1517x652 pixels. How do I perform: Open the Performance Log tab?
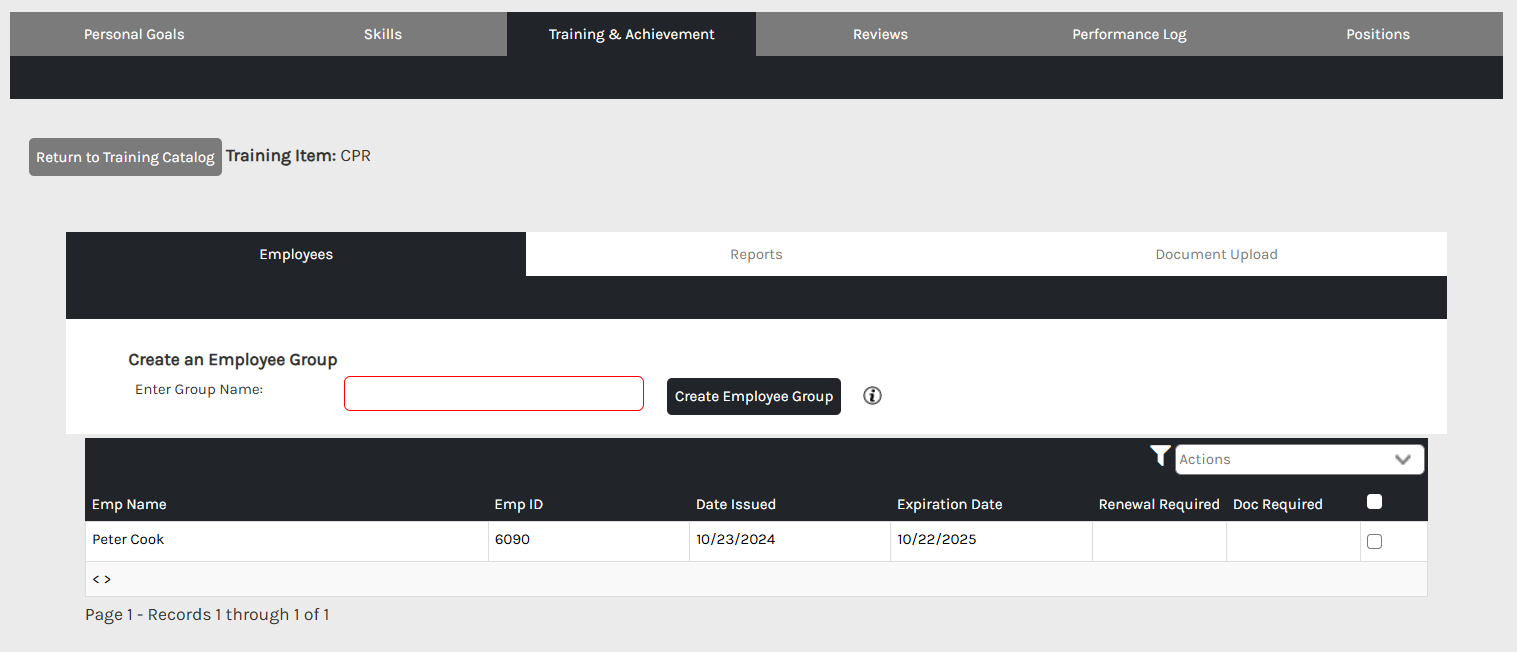click(1129, 34)
